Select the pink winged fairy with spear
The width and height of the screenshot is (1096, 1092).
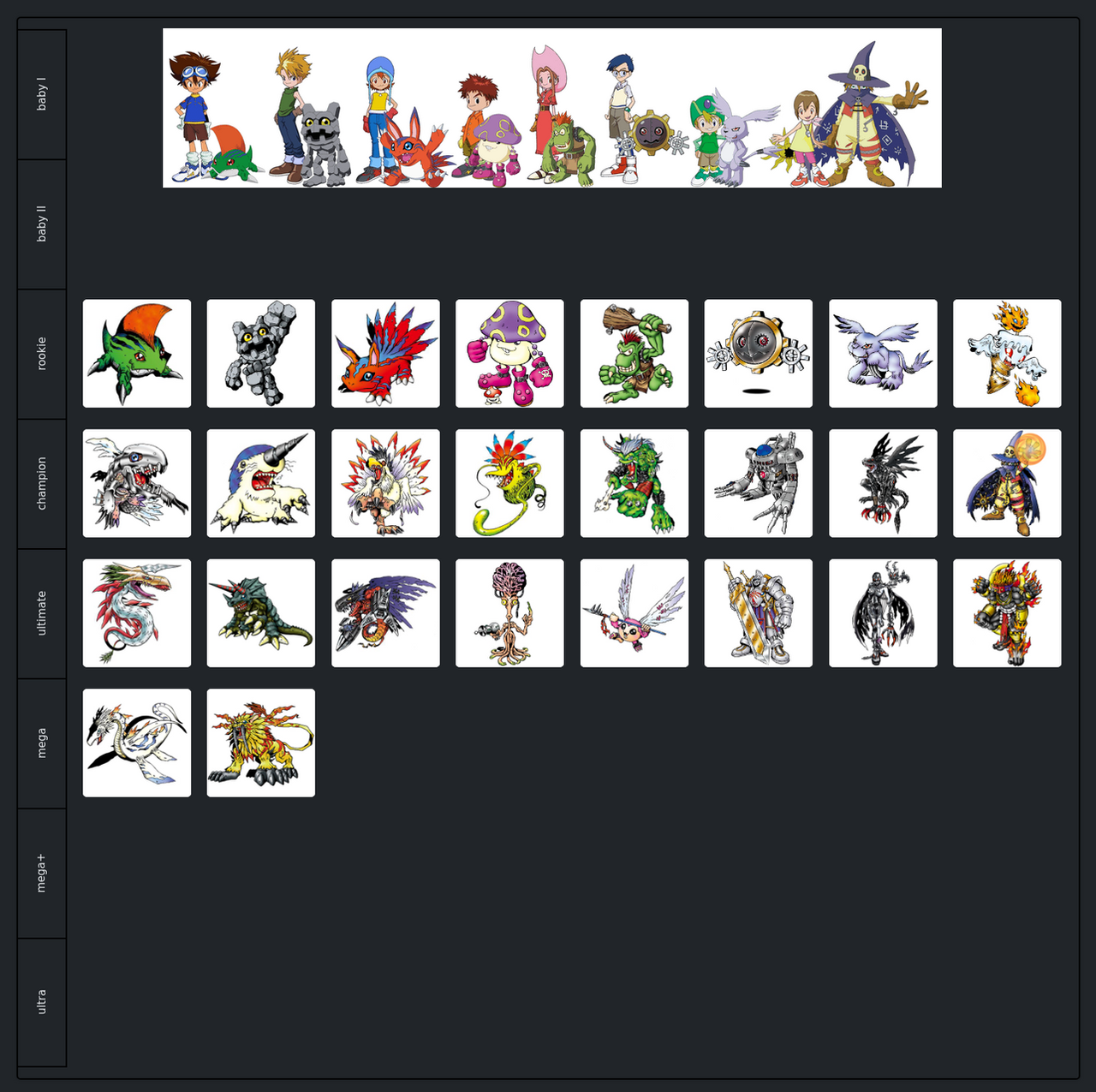pos(634,613)
